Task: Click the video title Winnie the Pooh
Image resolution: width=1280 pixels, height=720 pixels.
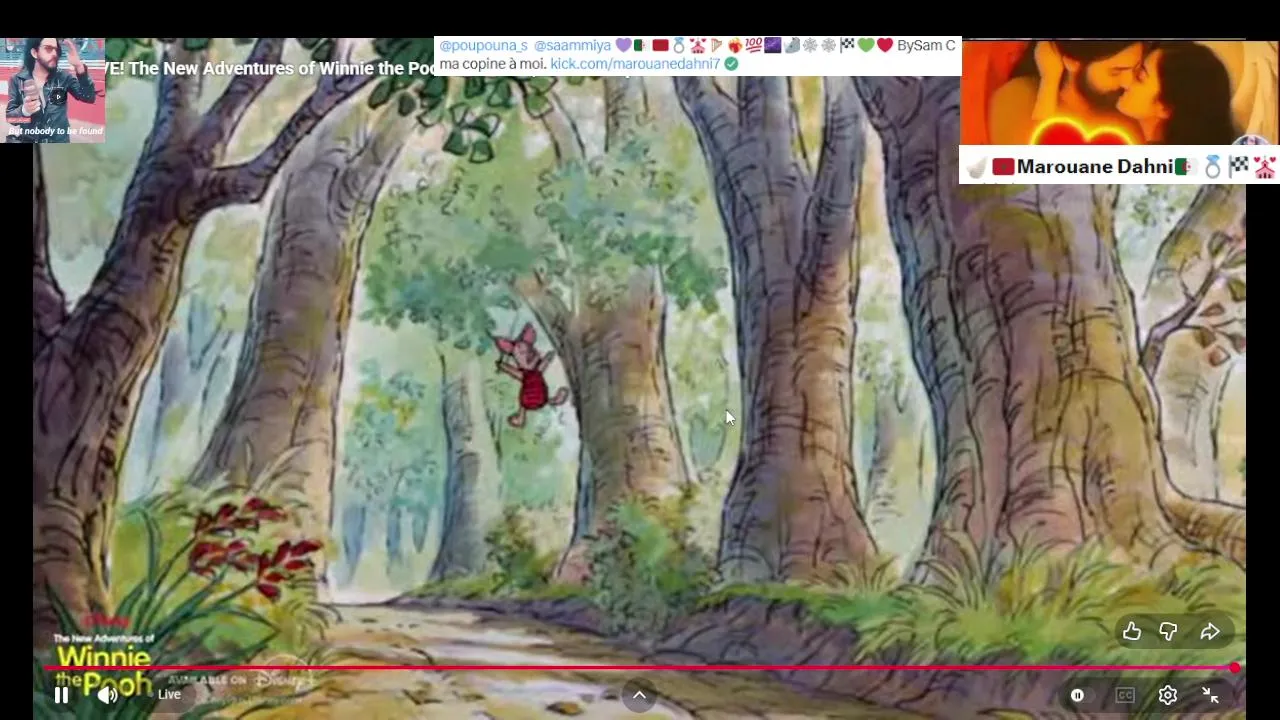Action: click(x=269, y=68)
